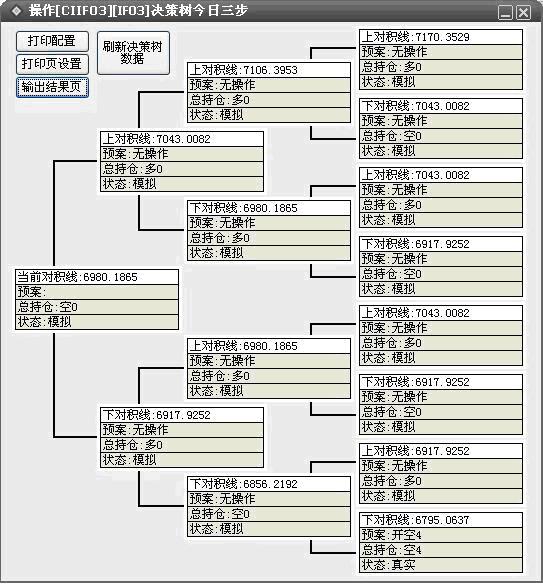Minimize the decision tree window
This screenshot has width=543, height=586.
click(505, 13)
